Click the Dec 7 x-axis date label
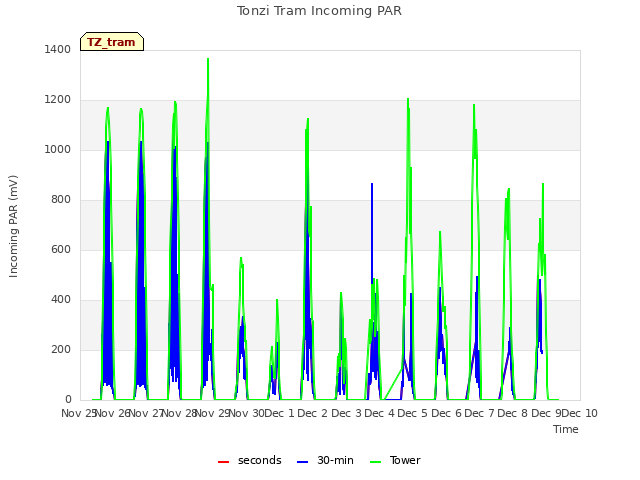Image resolution: width=640 pixels, height=480 pixels. point(480,413)
